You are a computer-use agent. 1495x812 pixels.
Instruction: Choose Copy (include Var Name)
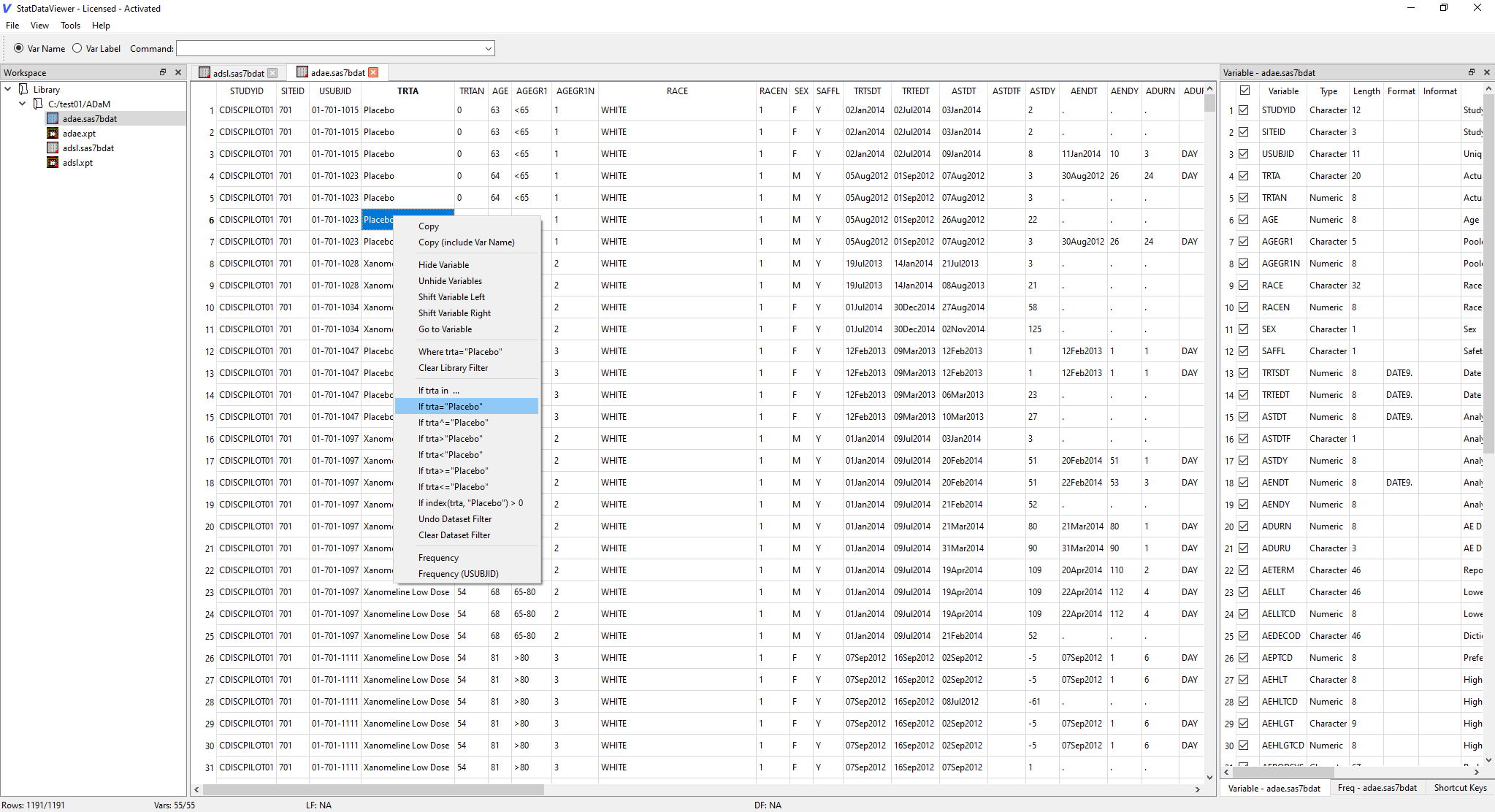coord(467,242)
